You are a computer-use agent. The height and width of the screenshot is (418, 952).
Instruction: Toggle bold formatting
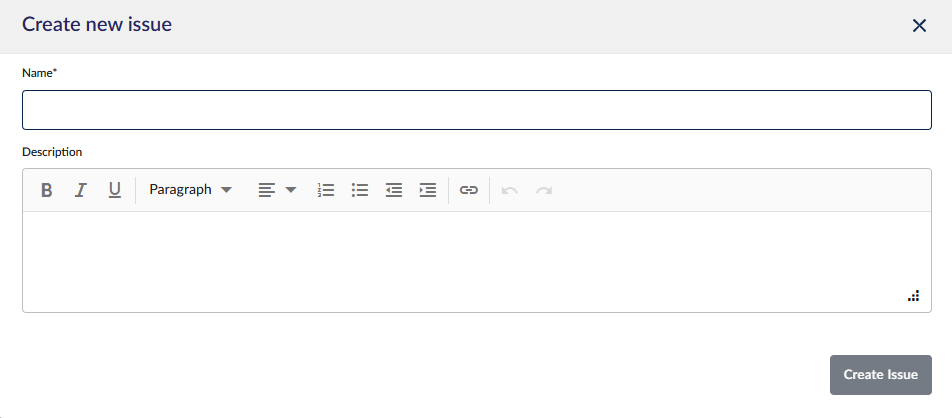coord(46,190)
